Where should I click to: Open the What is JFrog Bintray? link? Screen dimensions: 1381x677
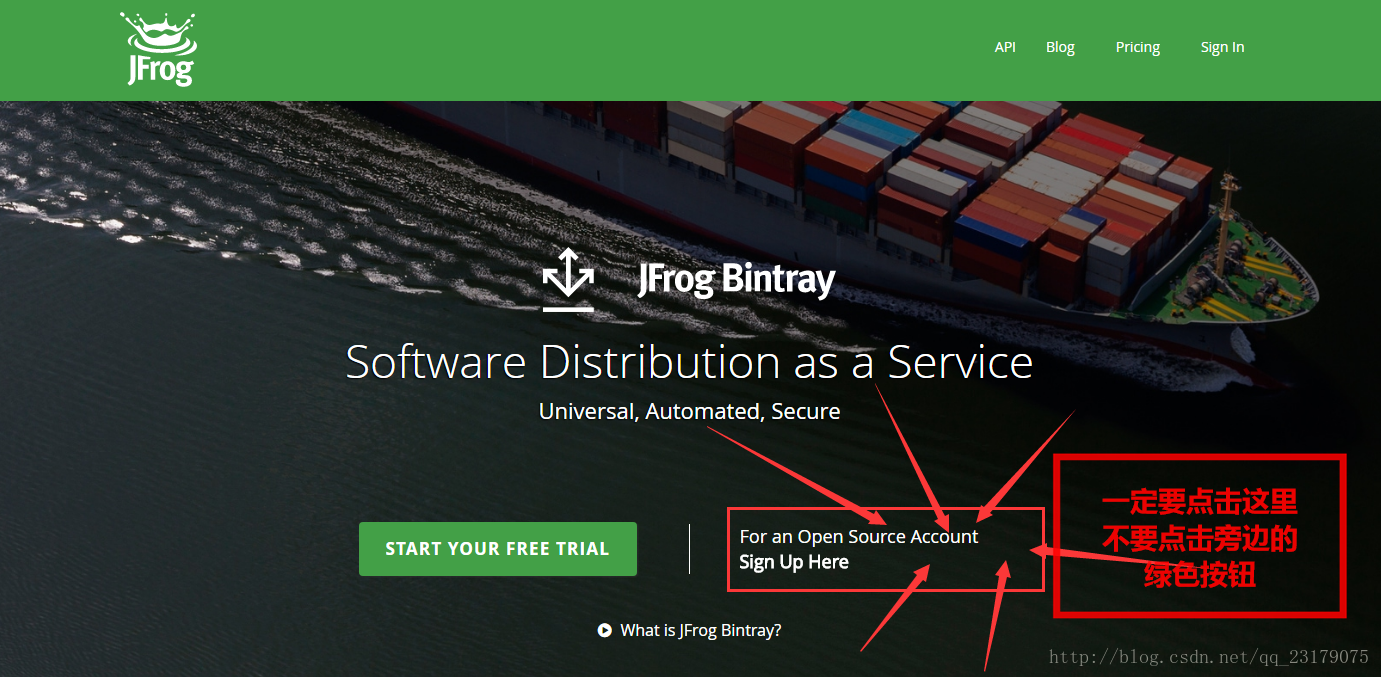[701, 631]
